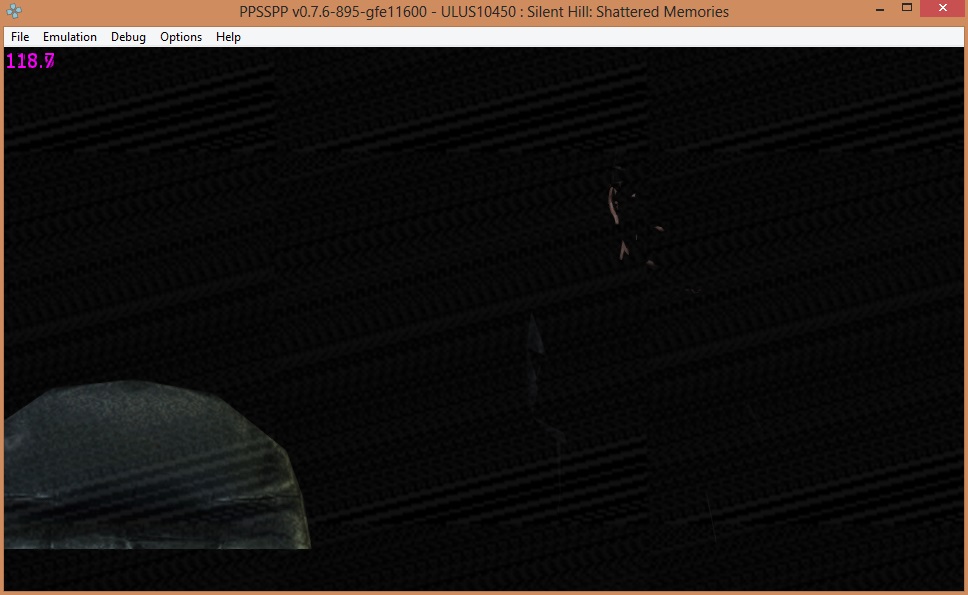Click empty menu bar space right of Help
Image resolution: width=968 pixels, height=595 pixels.
tap(600, 37)
